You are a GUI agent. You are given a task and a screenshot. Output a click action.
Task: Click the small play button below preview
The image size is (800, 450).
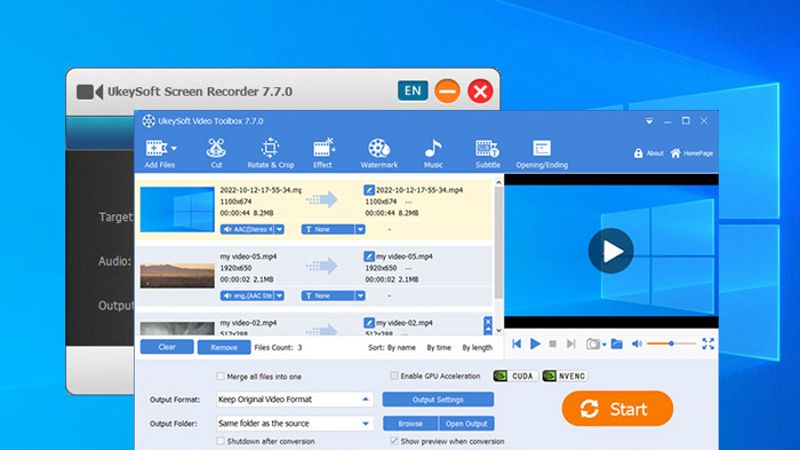tap(535, 344)
